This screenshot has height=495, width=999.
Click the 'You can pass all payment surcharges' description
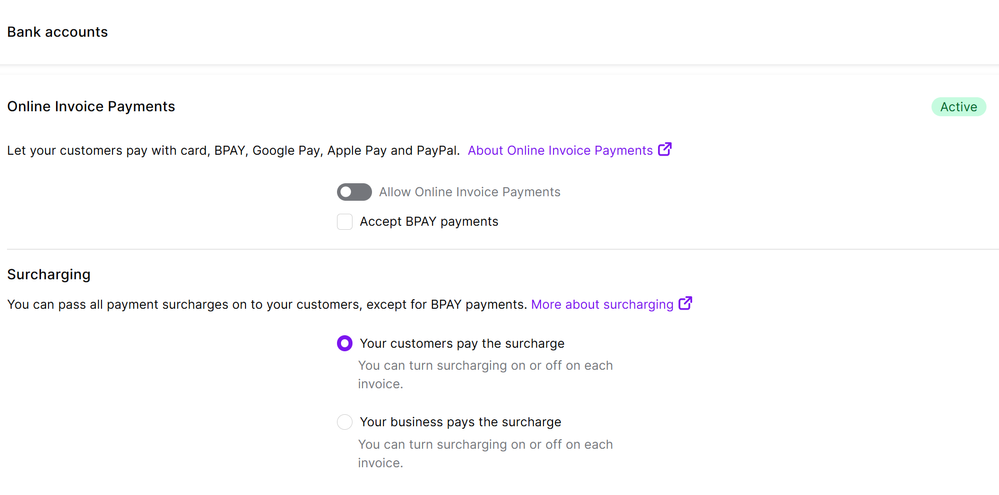click(266, 304)
